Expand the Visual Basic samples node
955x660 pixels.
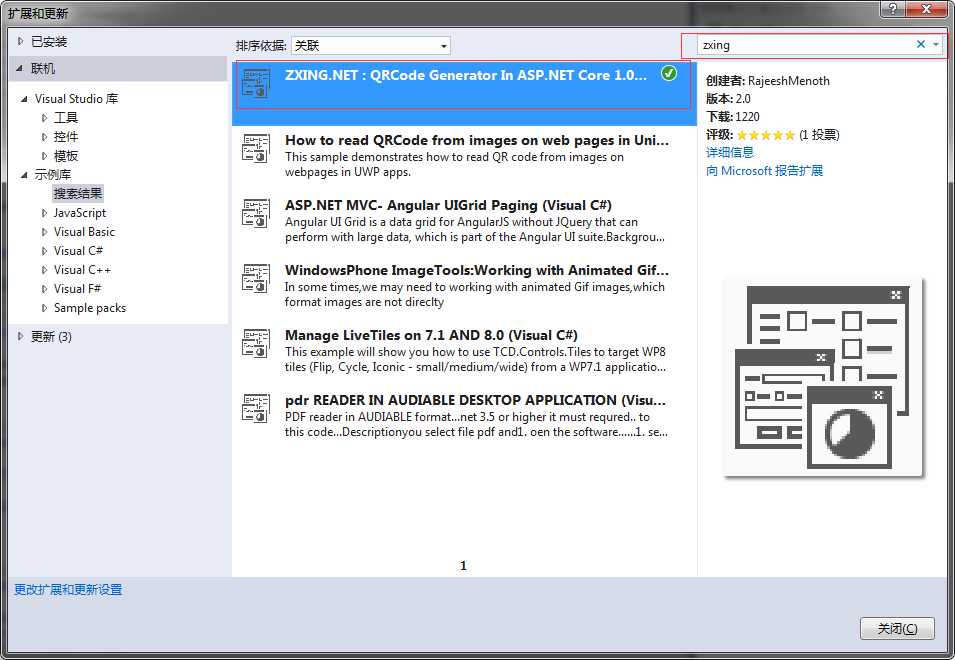click(x=44, y=232)
